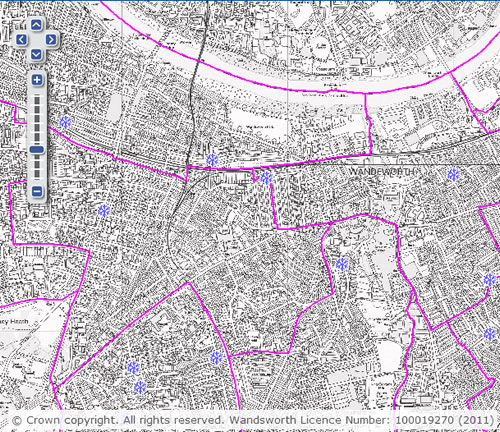
Task: Pan the map right with the arrow button
Action: click(51, 40)
